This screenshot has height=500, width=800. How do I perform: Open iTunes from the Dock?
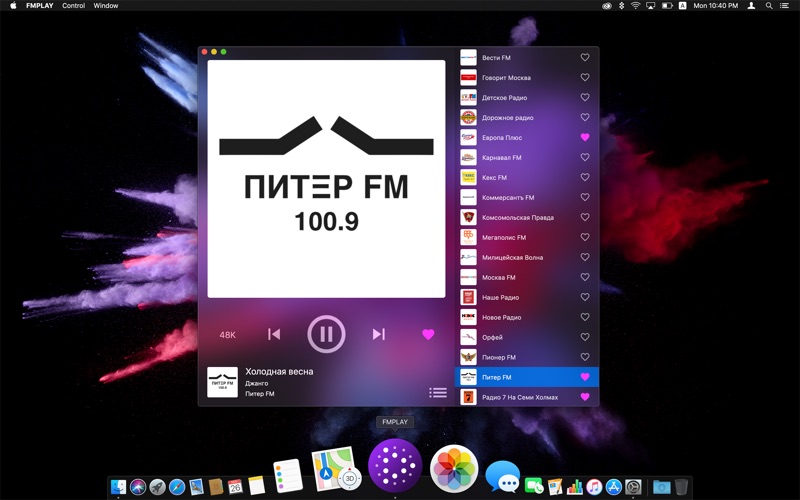594,487
